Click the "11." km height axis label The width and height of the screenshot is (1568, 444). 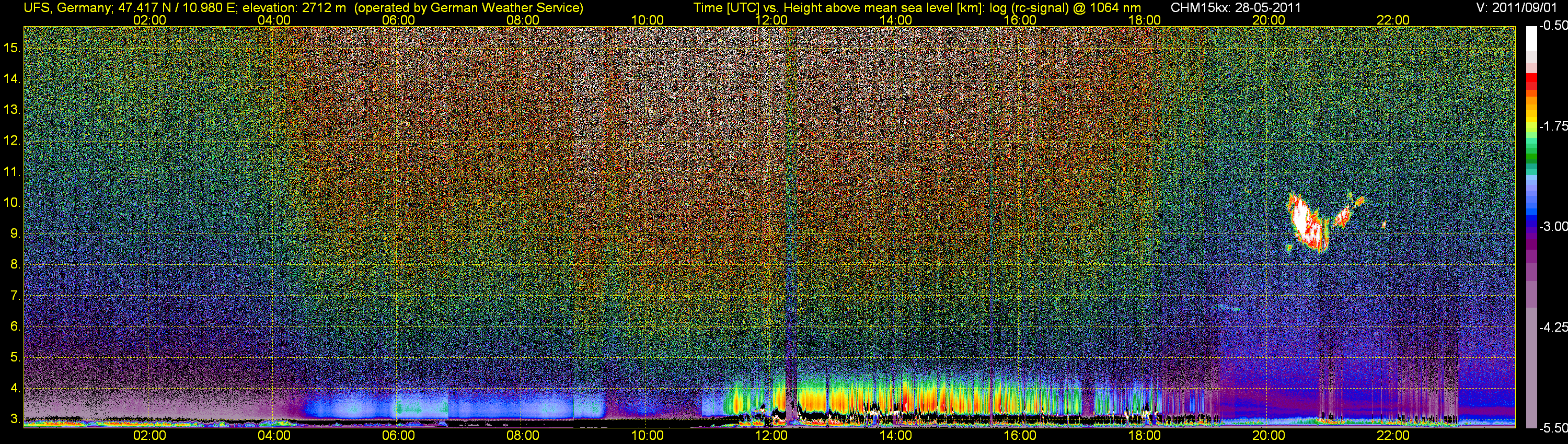12,172
